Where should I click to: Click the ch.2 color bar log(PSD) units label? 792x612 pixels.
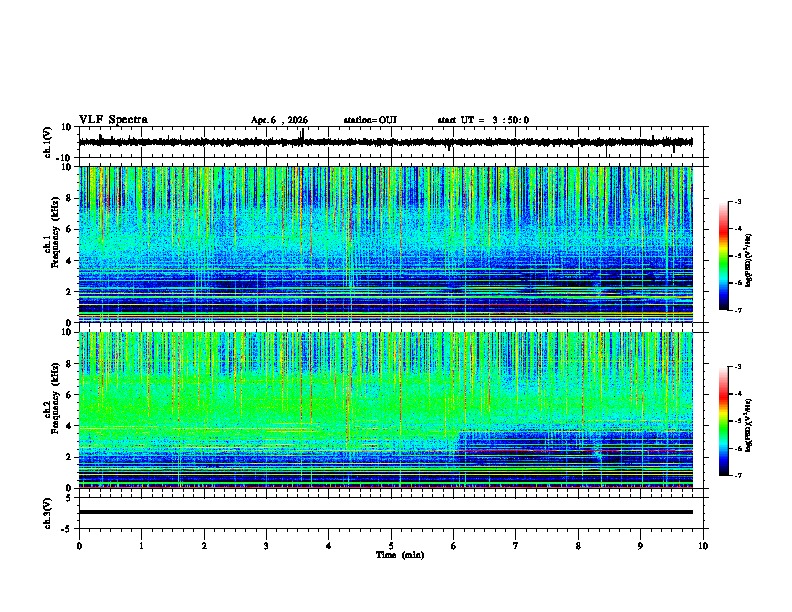(x=749, y=425)
